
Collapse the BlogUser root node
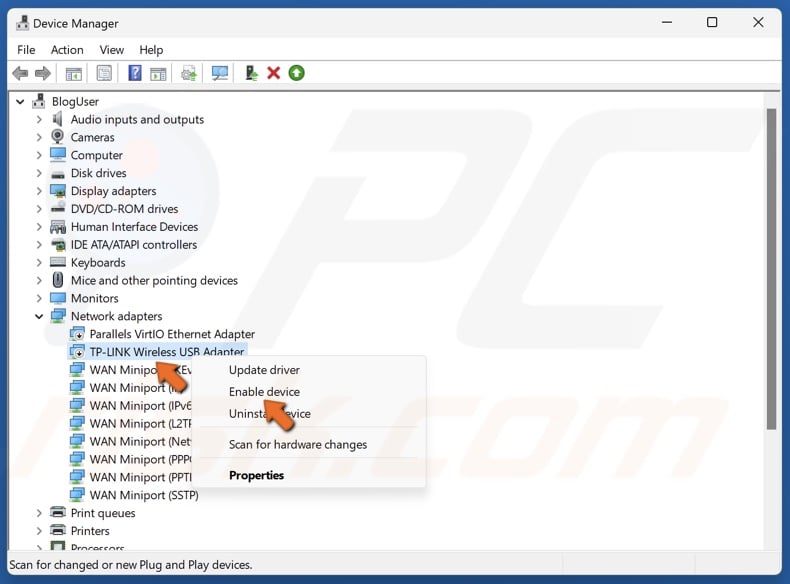point(20,102)
